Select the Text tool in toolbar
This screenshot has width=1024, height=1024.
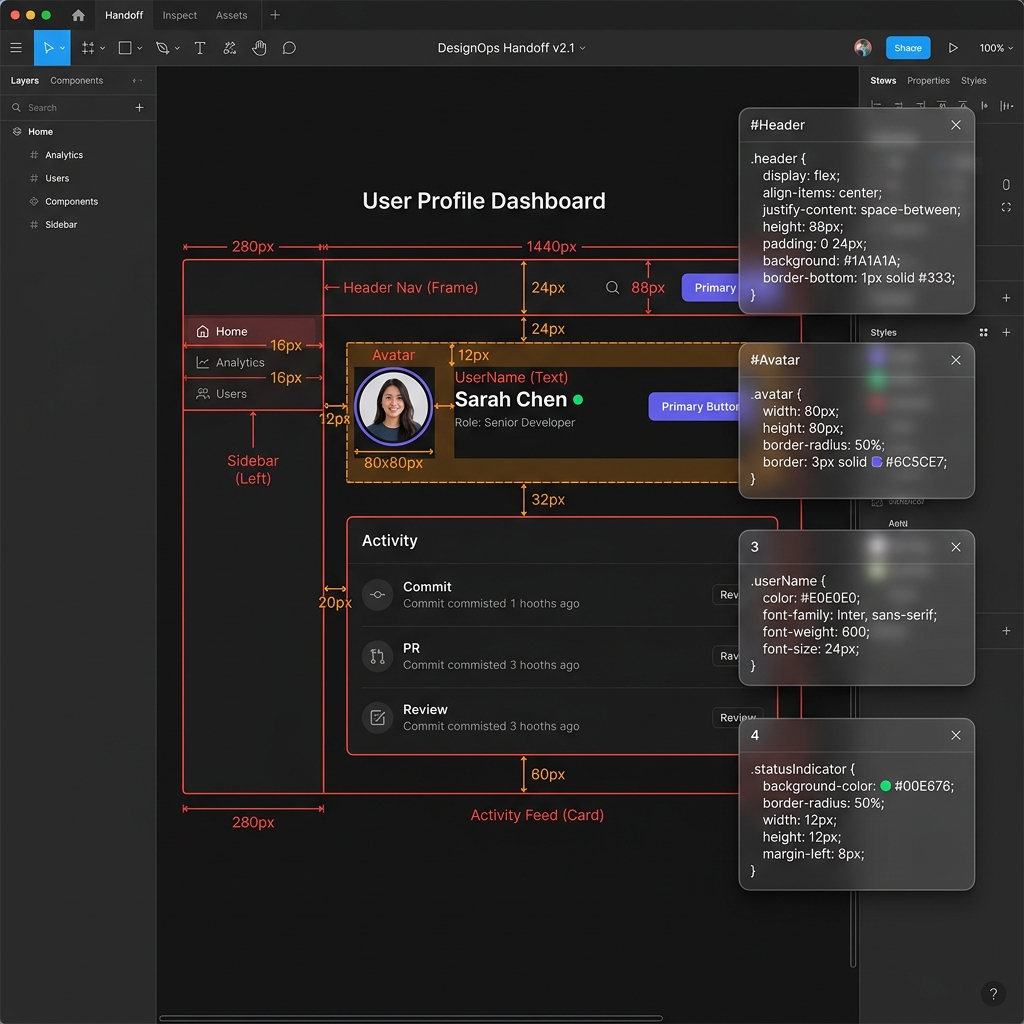(x=200, y=48)
